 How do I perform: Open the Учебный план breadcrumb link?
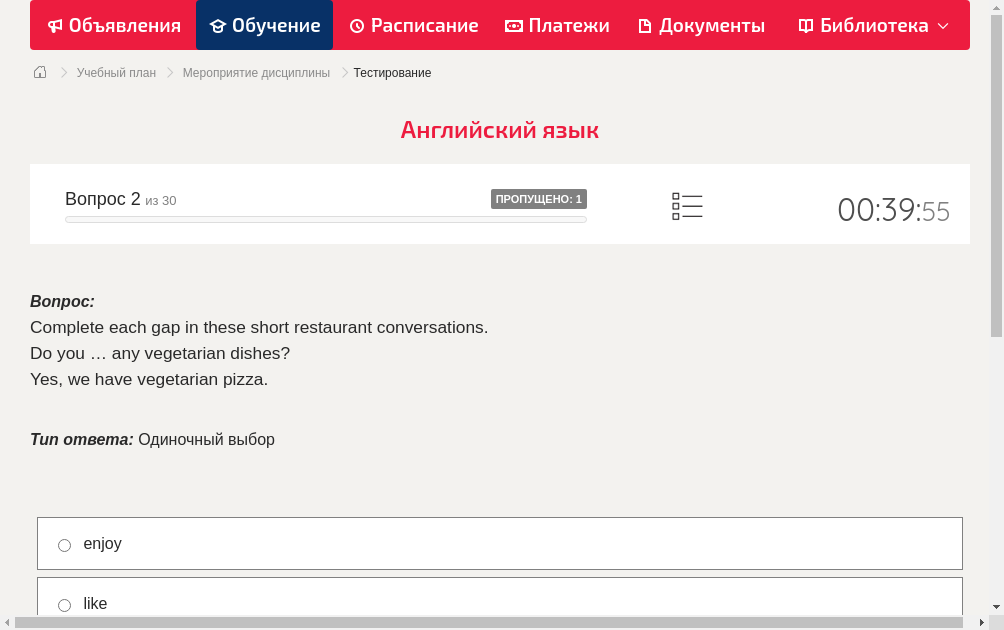pyautogui.click(x=116, y=72)
